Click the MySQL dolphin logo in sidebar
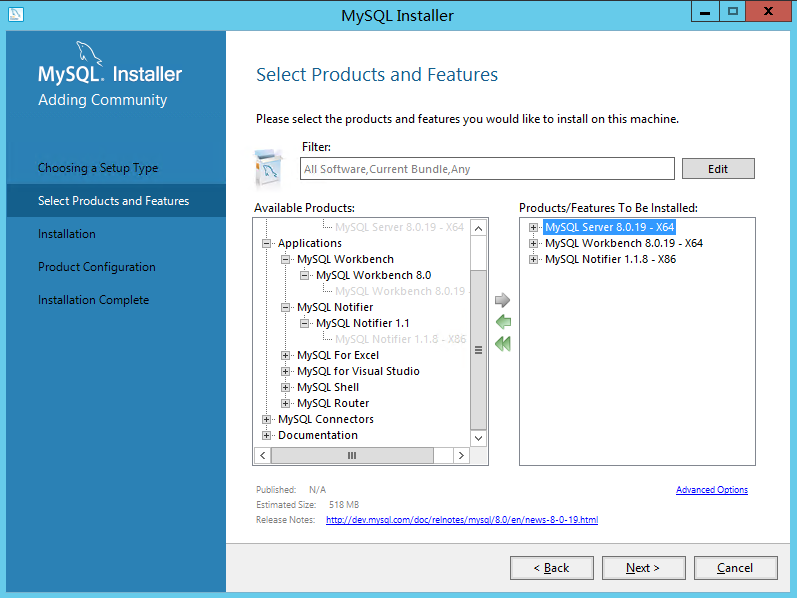 pyautogui.click(x=88, y=54)
